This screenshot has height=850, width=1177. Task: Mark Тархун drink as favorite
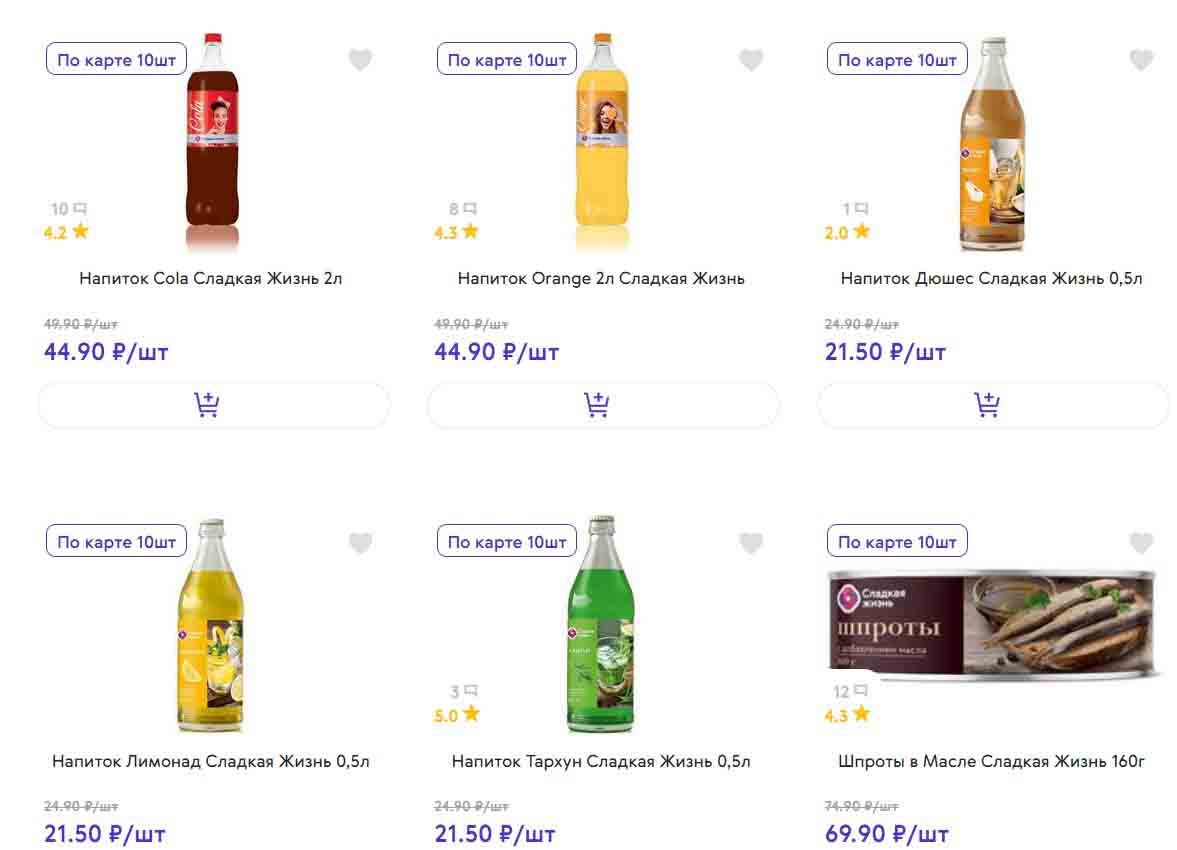click(750, 543)
